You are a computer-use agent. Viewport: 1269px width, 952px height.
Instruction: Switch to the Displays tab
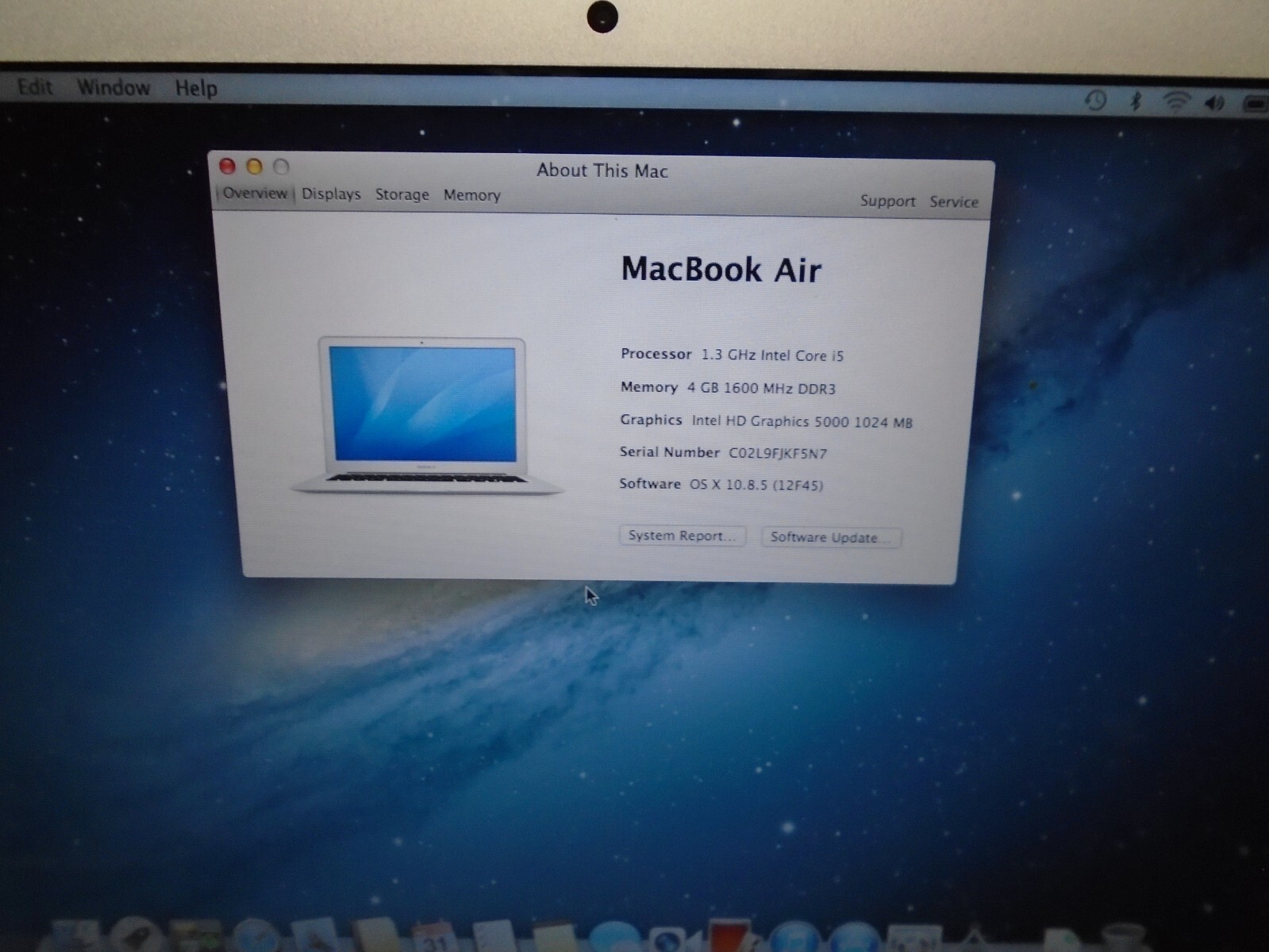[x=331, y=194]
